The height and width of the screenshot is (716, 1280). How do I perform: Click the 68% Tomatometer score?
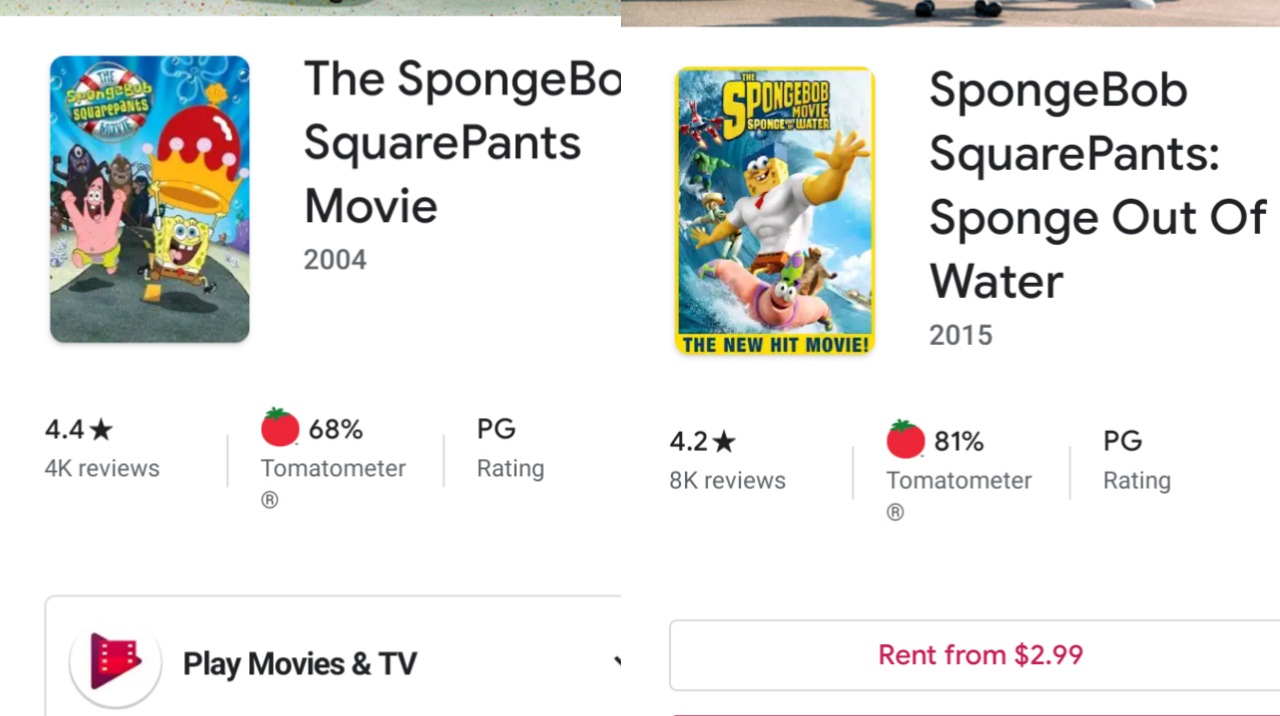point(337,428)
